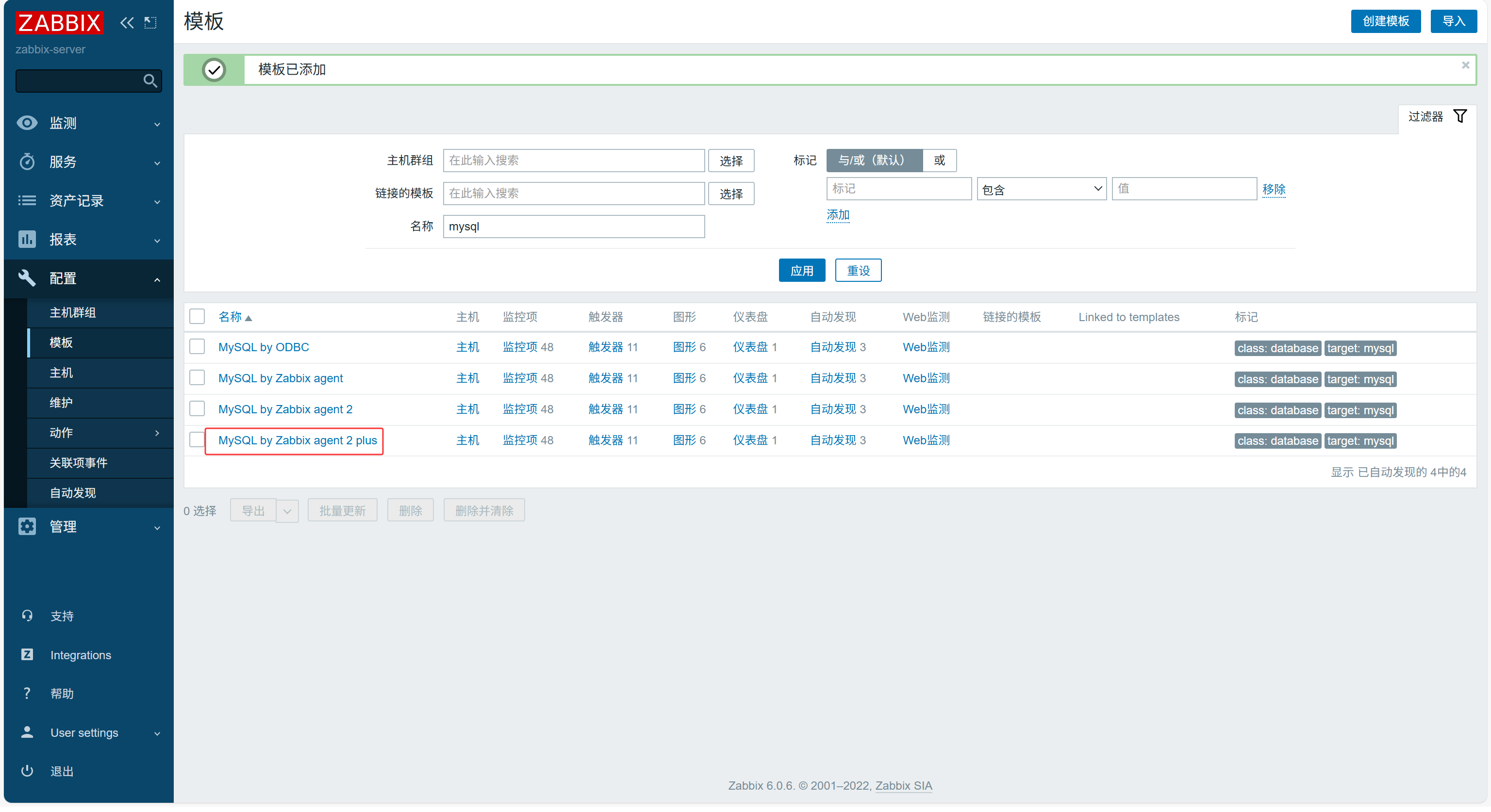Select the And/Or (default) tag mode

pyautogui.click(x=874, y=160)
